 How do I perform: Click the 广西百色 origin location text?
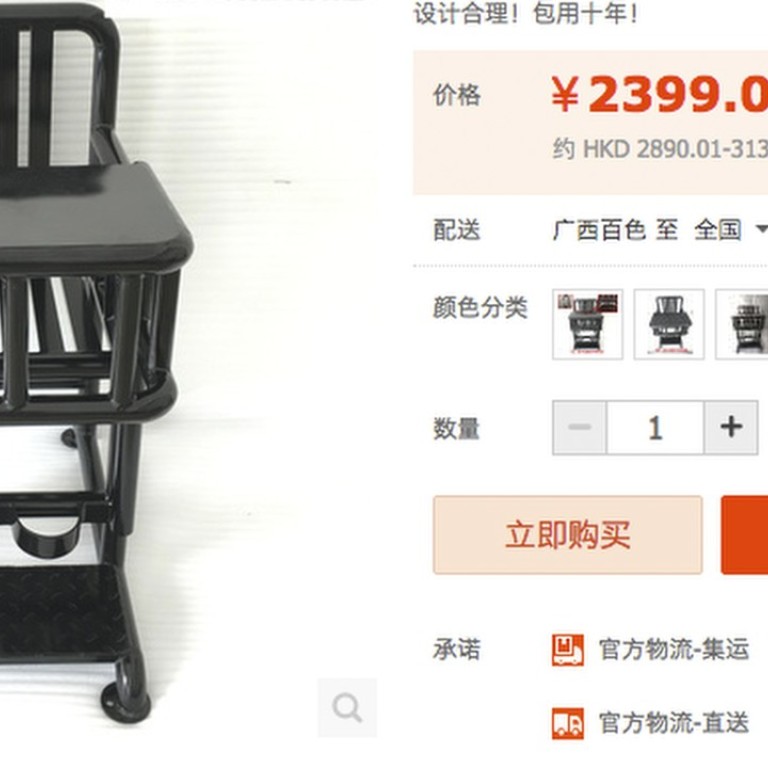click(599, 230)
